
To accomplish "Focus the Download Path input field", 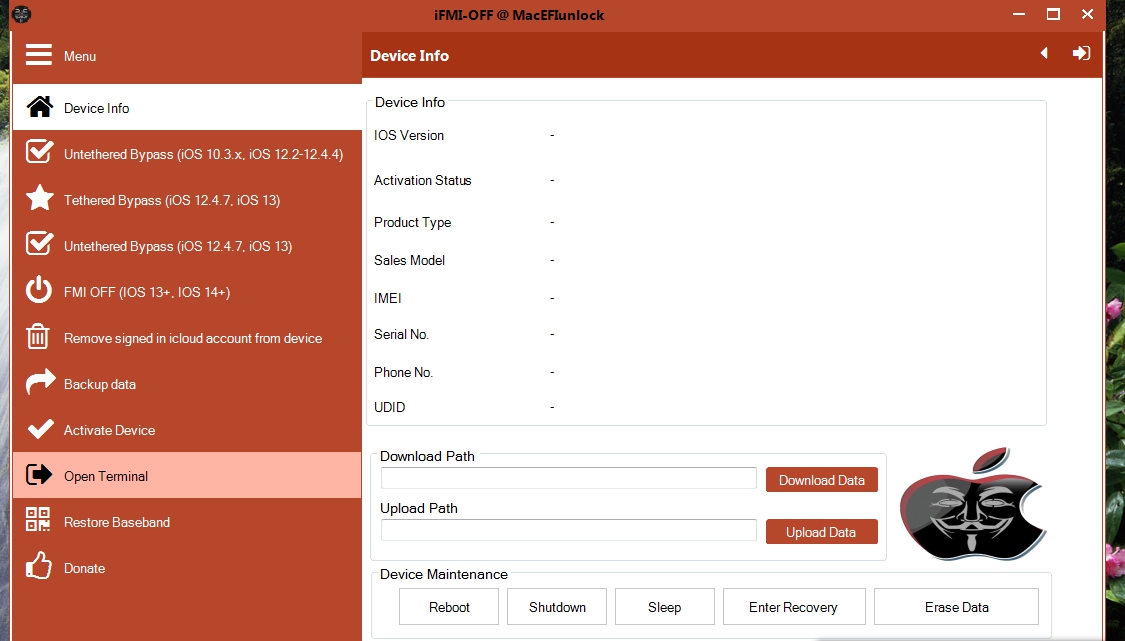I will pyautogui.click(x=568, y=478).
